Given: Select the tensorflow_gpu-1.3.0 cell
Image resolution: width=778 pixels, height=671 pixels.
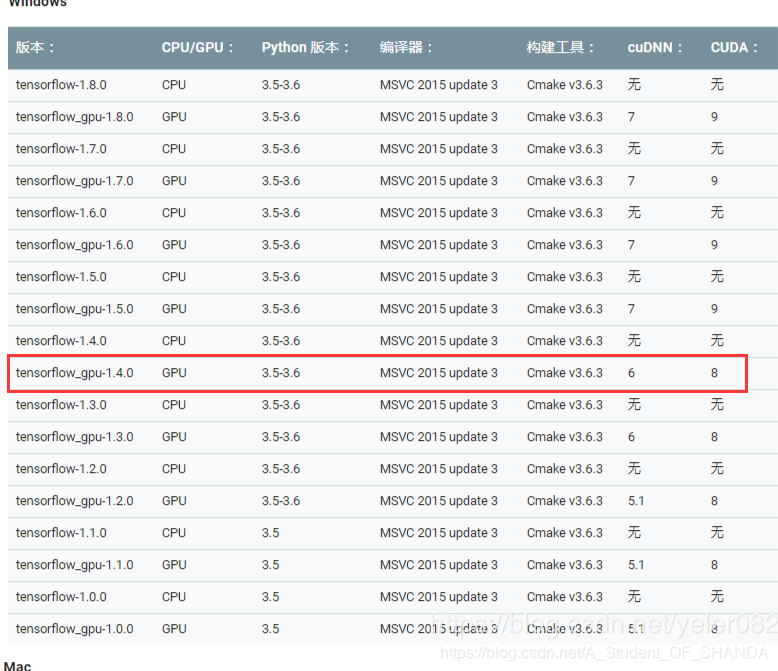Looking at the screenshot, I should coord(74,437).
